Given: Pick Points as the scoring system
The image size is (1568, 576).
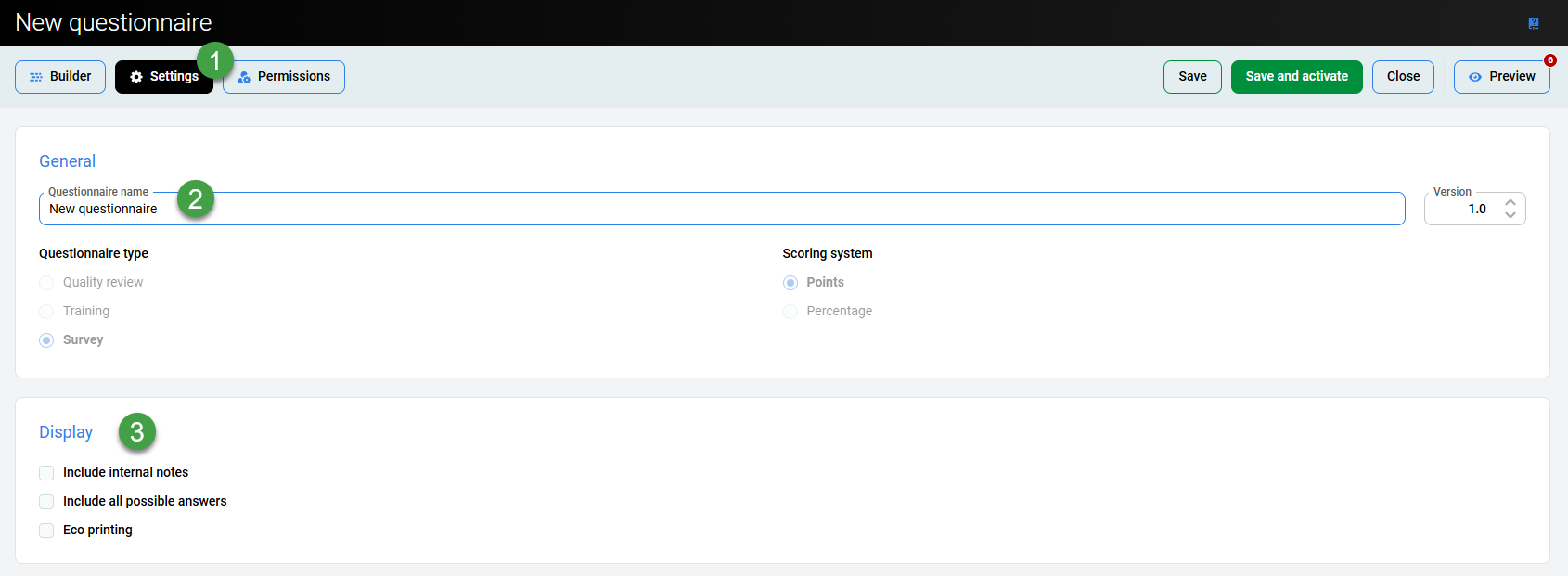Looking at the screenshot, I should [x=790, y=283].
